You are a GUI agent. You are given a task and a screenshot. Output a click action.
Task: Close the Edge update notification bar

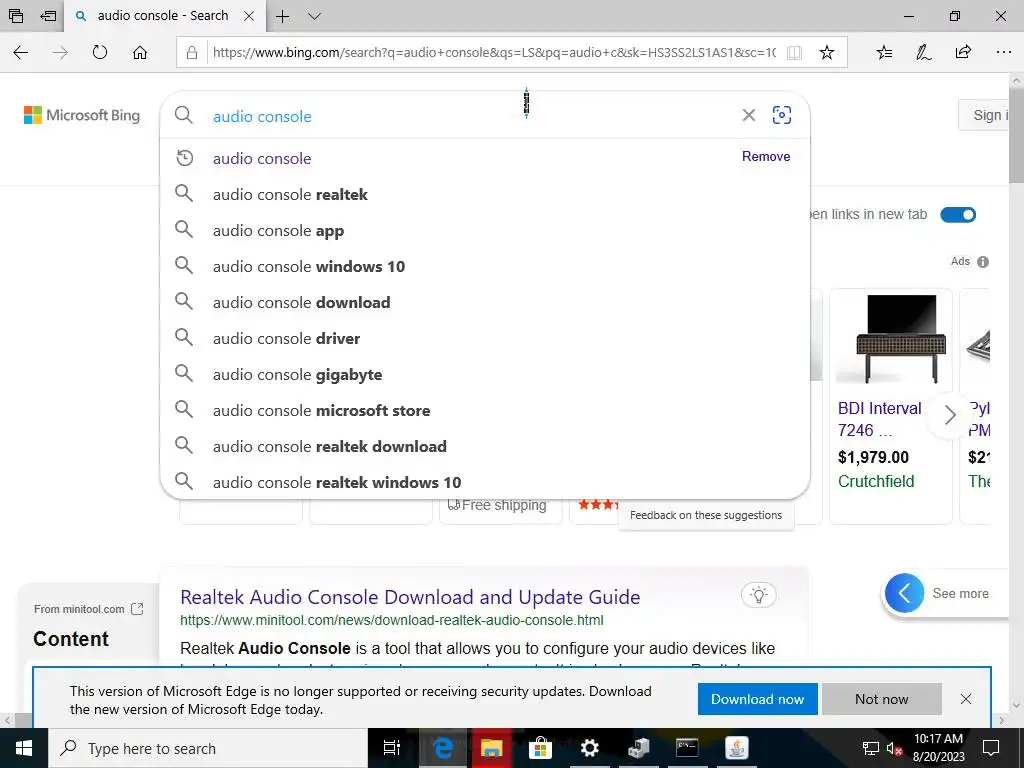966,699
